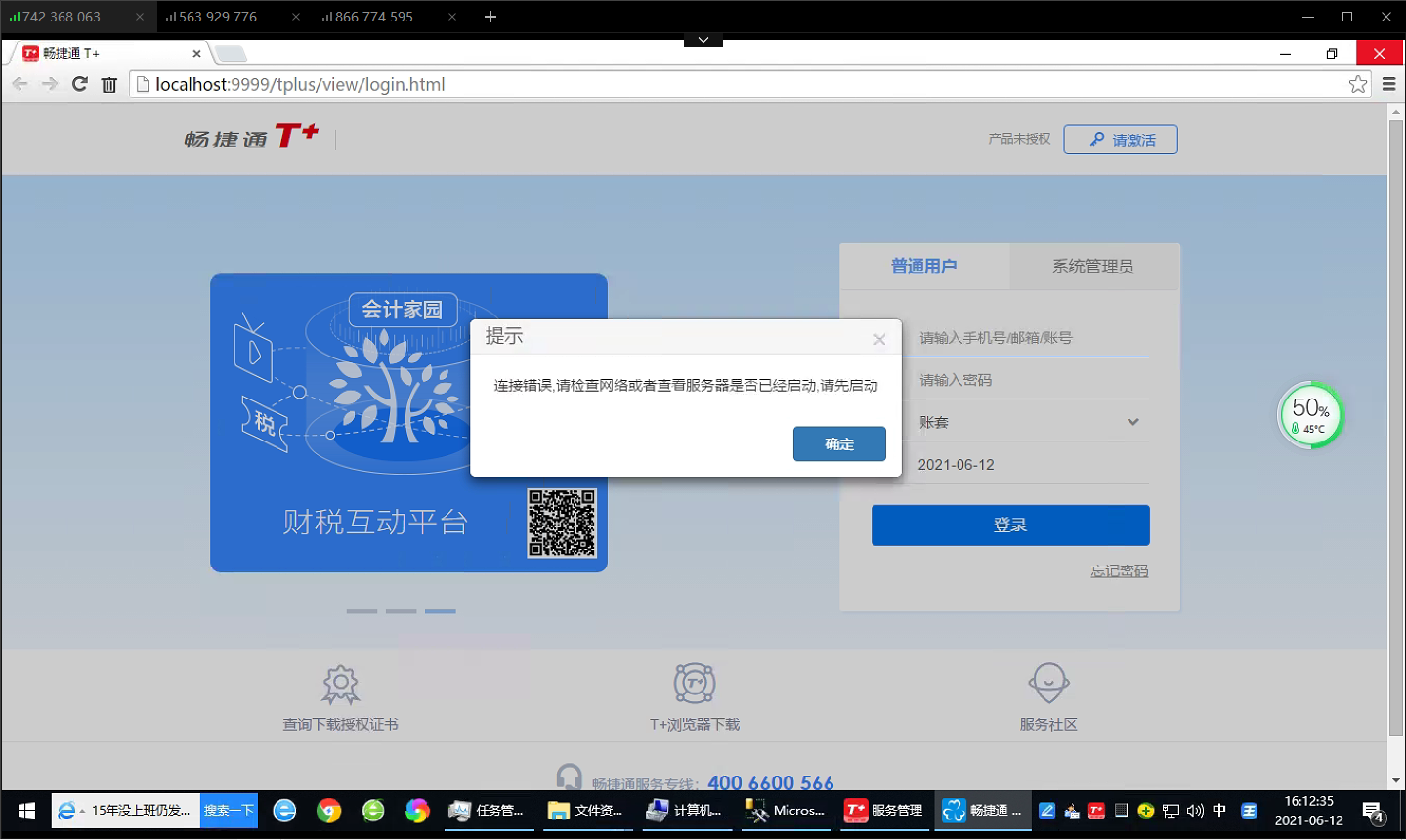Close the 提示 dialog with its X
Image resolution: width=1406 pixels, height=840 pixels.
coord(879,339)
